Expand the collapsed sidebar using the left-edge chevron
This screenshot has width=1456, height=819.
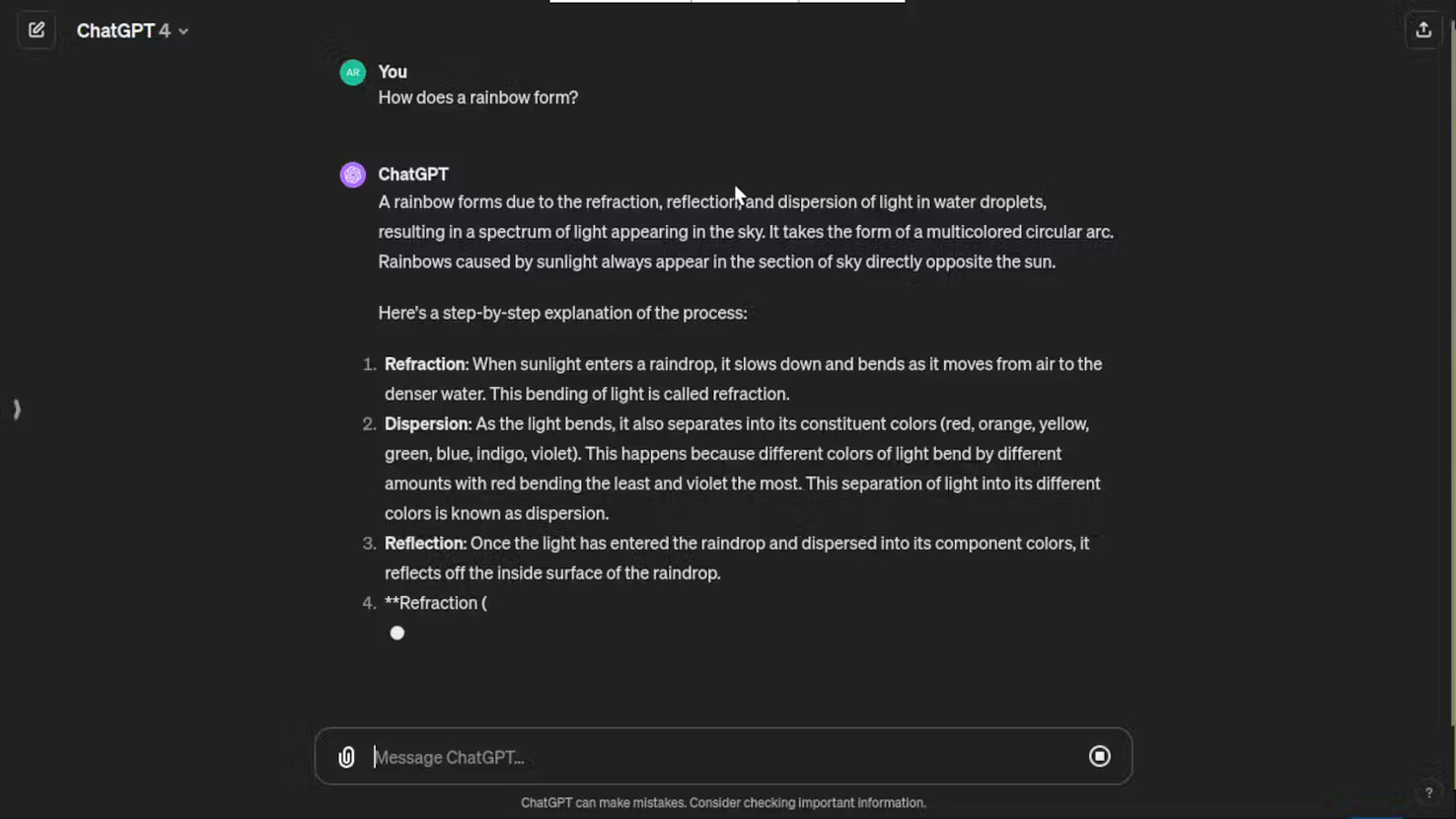point(17,409)
